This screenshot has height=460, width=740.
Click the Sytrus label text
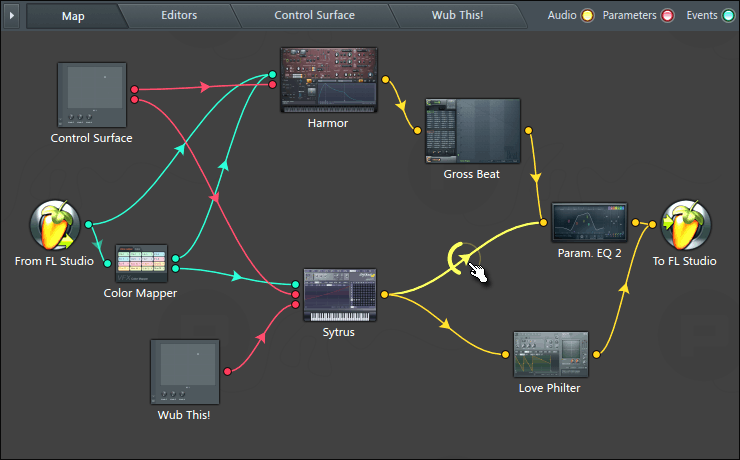[x=338, y=332]
